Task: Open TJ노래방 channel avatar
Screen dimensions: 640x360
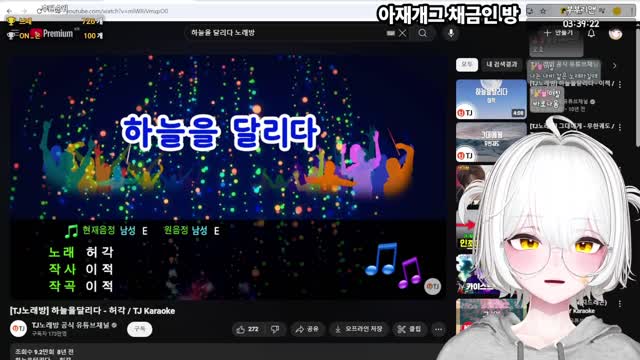Action: tap(18, 329)
